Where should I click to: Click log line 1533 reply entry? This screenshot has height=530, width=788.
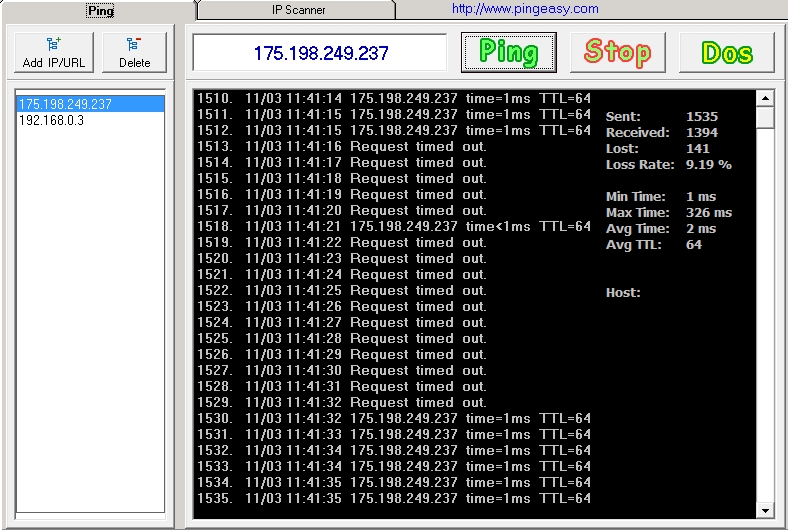point(393,466)
